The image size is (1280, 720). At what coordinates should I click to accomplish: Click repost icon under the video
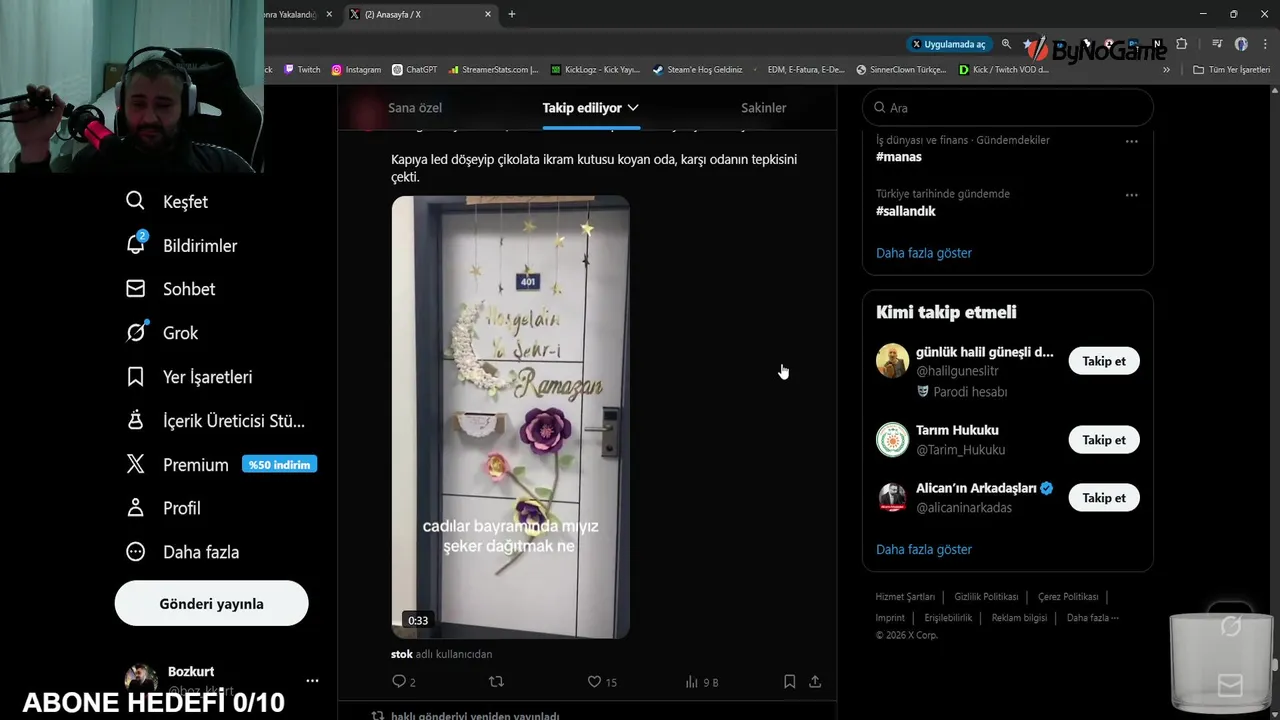[495, 682]
